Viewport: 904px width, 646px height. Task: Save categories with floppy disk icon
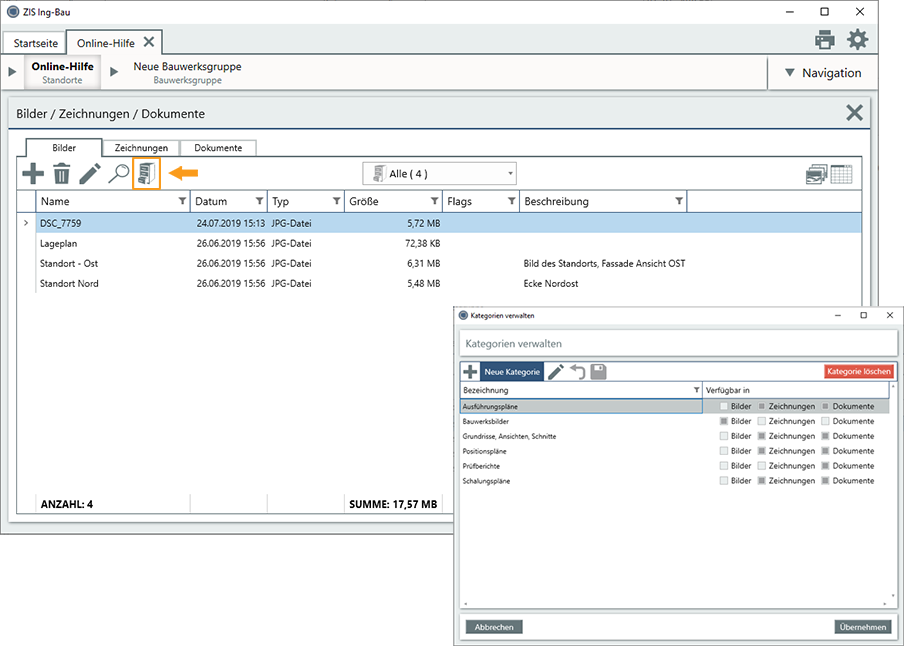(598, 372)
